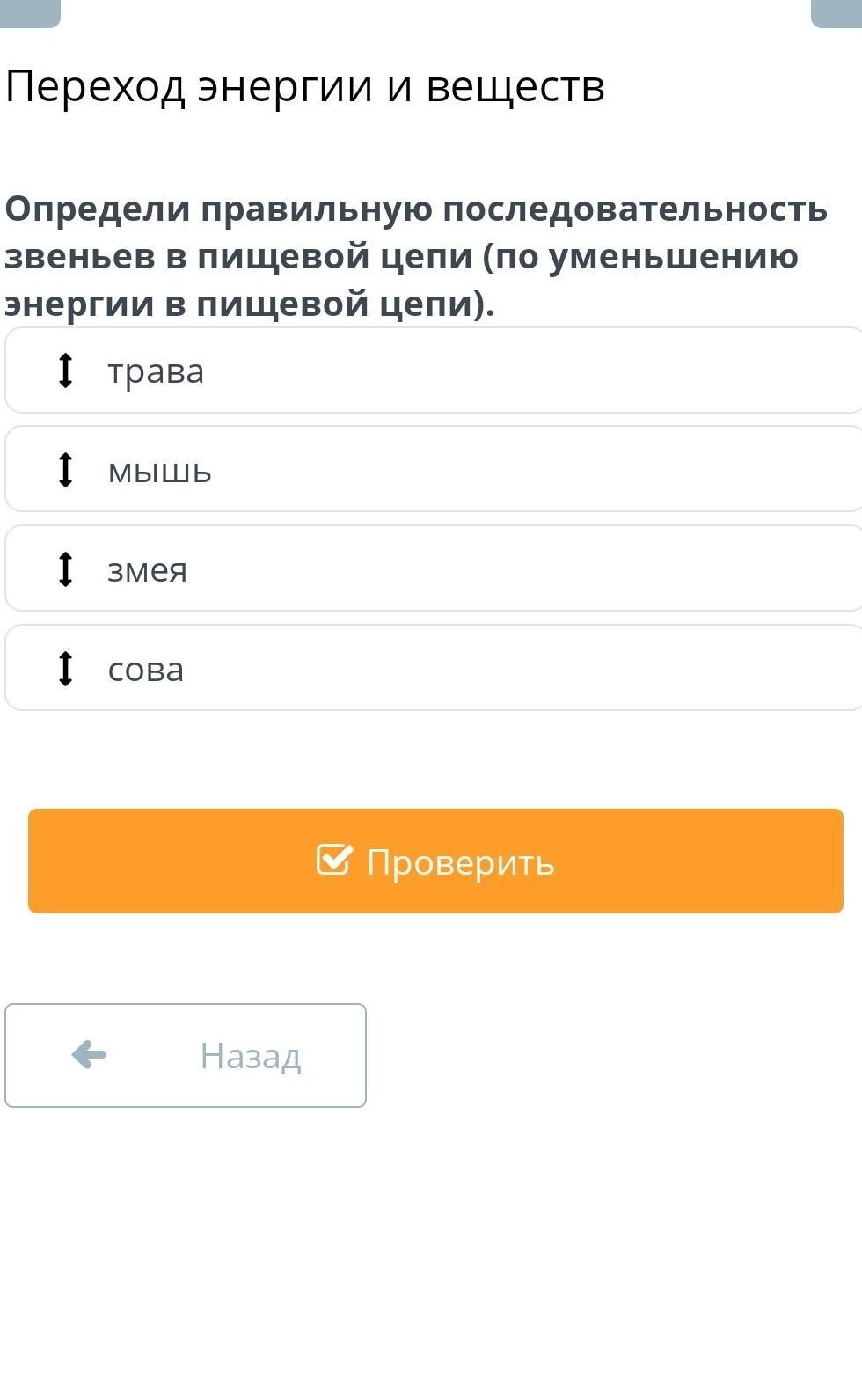Image resolution: width=862 pixels, height=1400 pixels.
Task: Click the word веществ in the heading
Action: [x=515, y=87]
